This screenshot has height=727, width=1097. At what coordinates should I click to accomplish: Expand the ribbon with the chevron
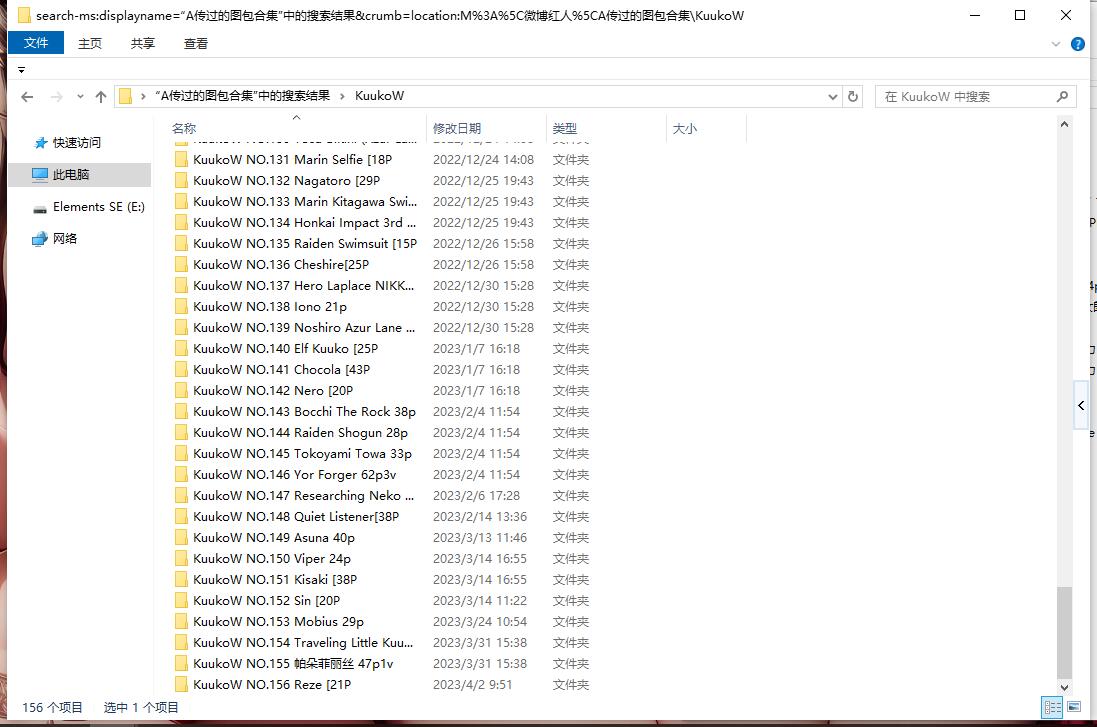[x=1056, y=44]
